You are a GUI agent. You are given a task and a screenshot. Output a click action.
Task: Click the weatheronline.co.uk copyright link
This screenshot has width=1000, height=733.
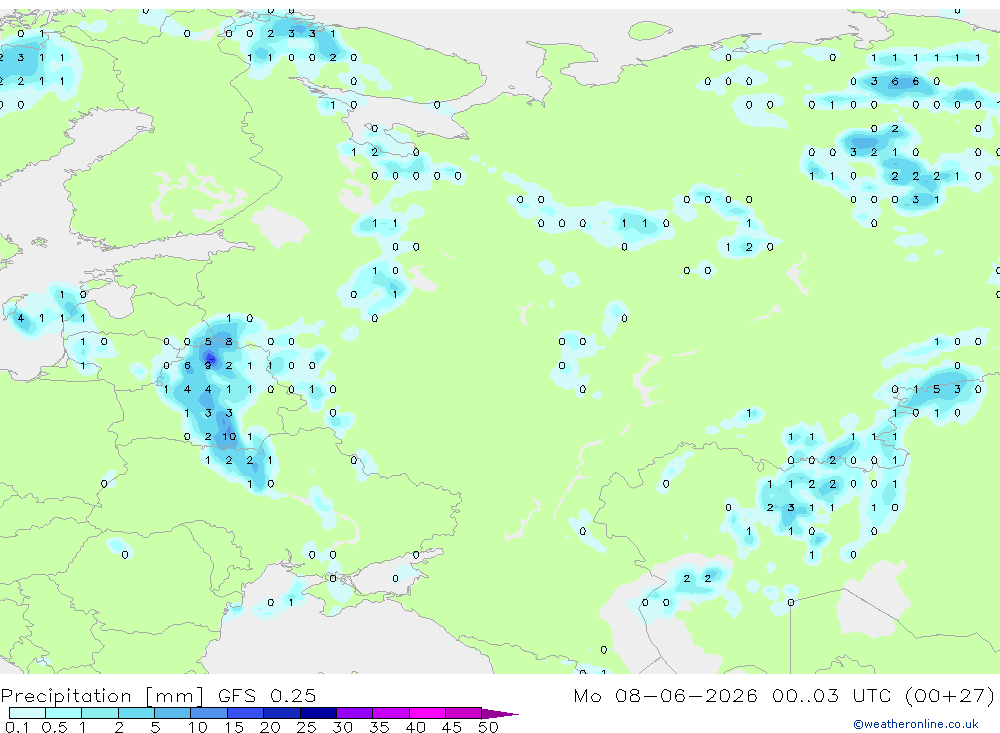click(x=915, y=724)
